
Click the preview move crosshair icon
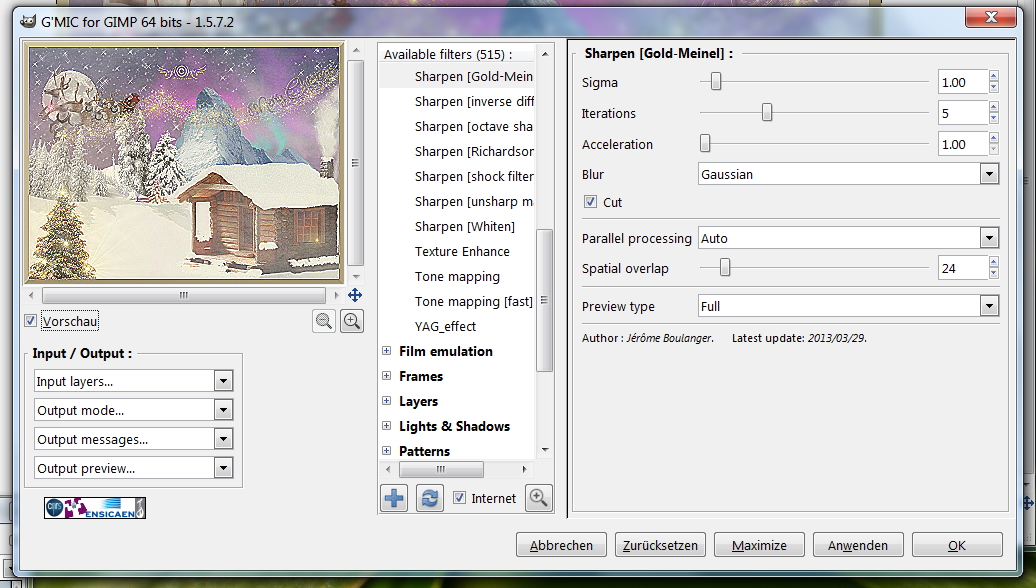355,295
